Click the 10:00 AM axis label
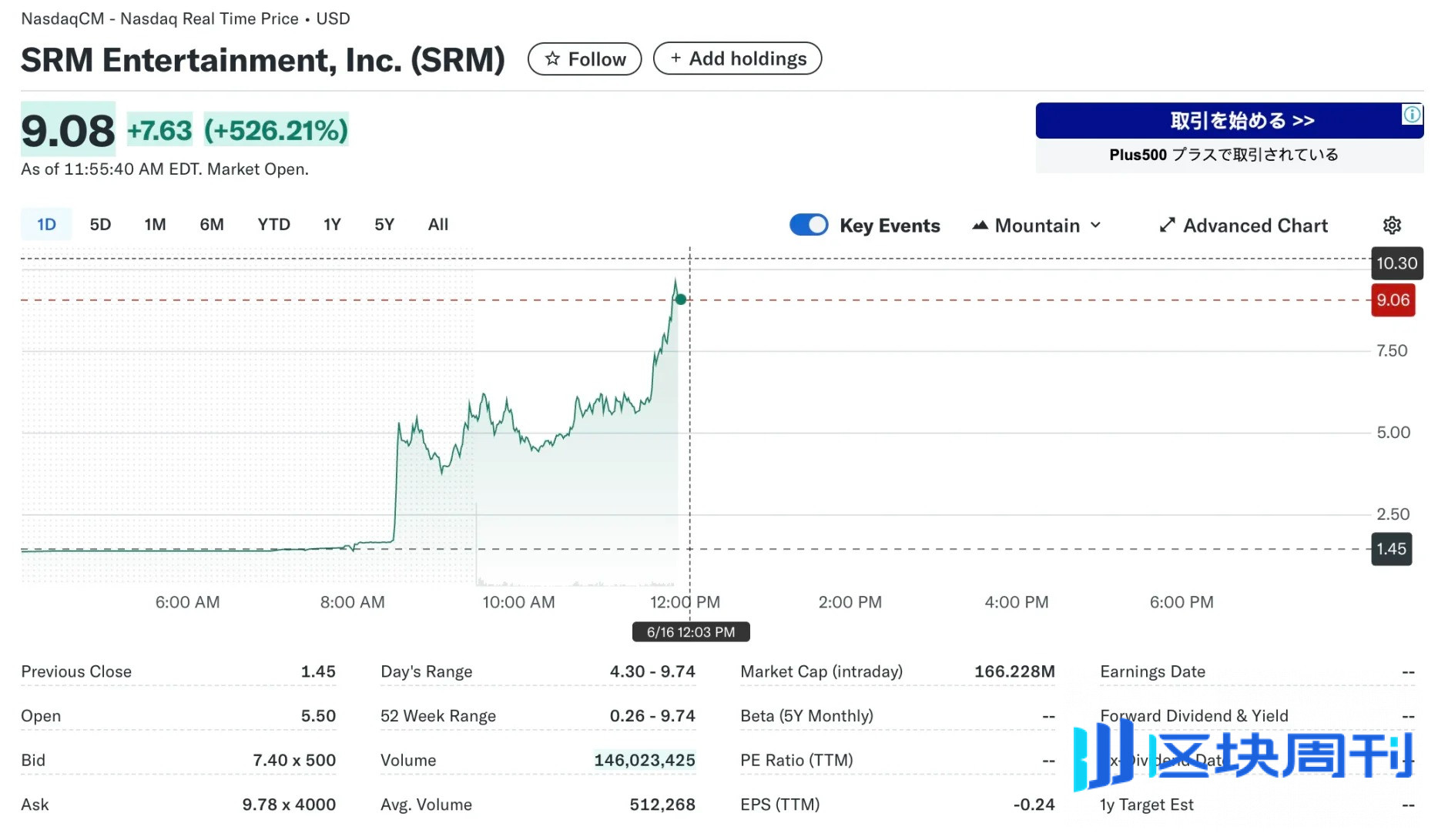Viewport: 1438px width, 840px height. point(518,602)
